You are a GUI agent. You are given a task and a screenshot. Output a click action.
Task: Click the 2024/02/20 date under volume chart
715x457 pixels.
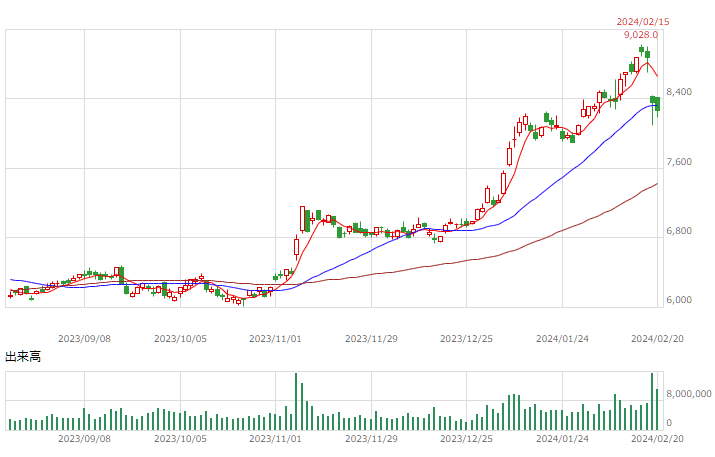pos(657,439)
